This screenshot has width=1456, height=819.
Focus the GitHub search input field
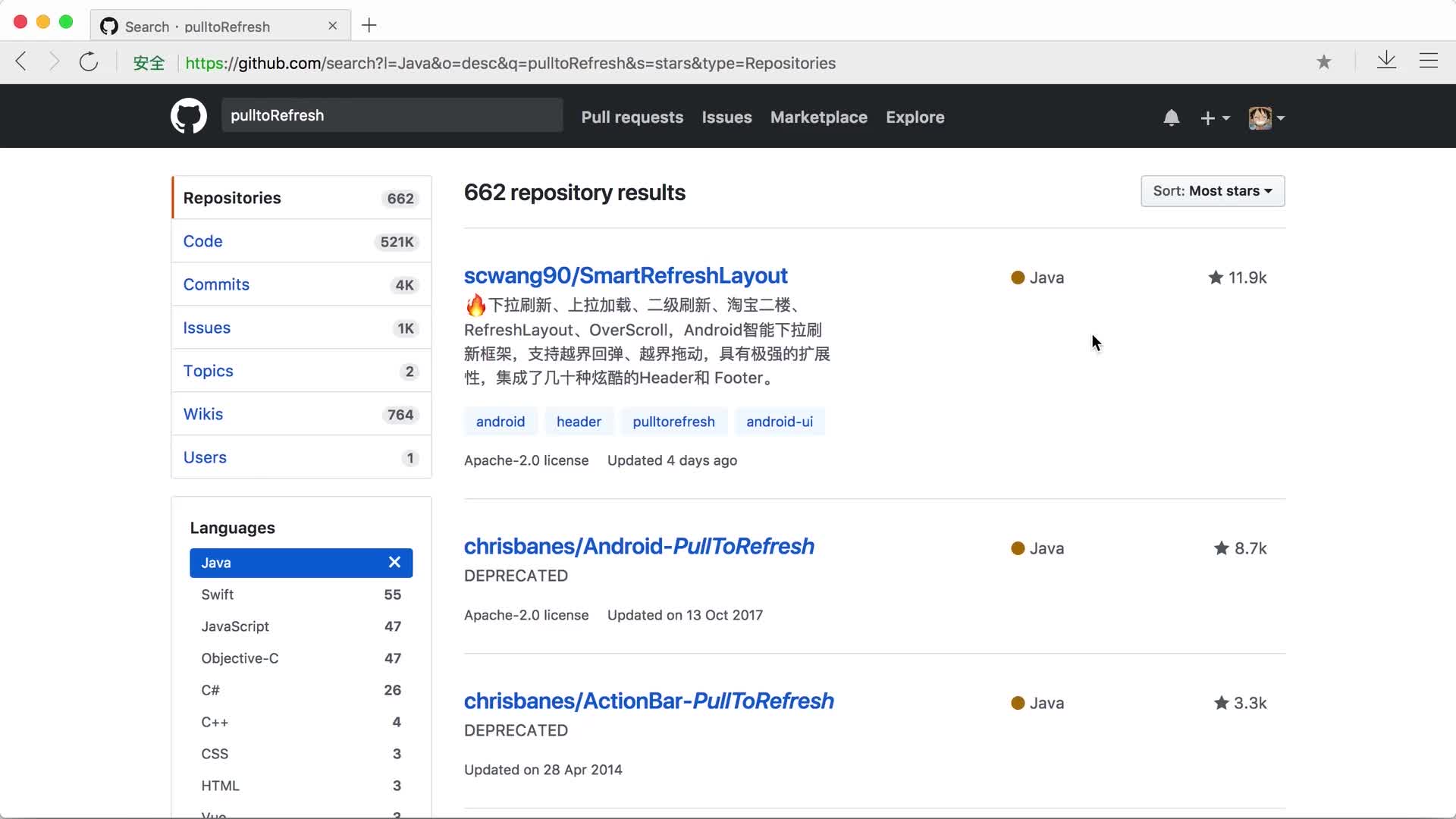point(391,115)
